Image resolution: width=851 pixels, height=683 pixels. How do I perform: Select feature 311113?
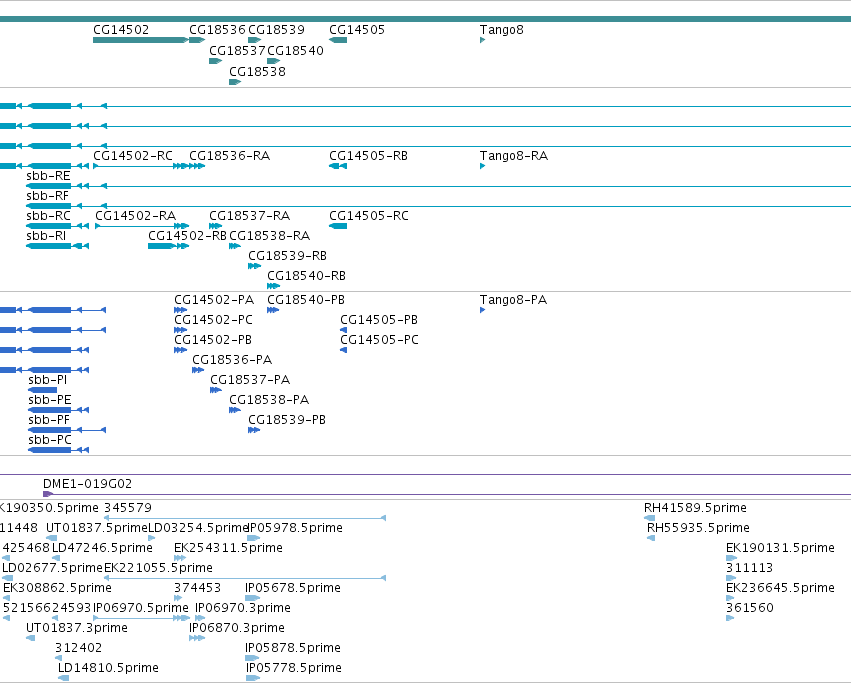(731, 578)
